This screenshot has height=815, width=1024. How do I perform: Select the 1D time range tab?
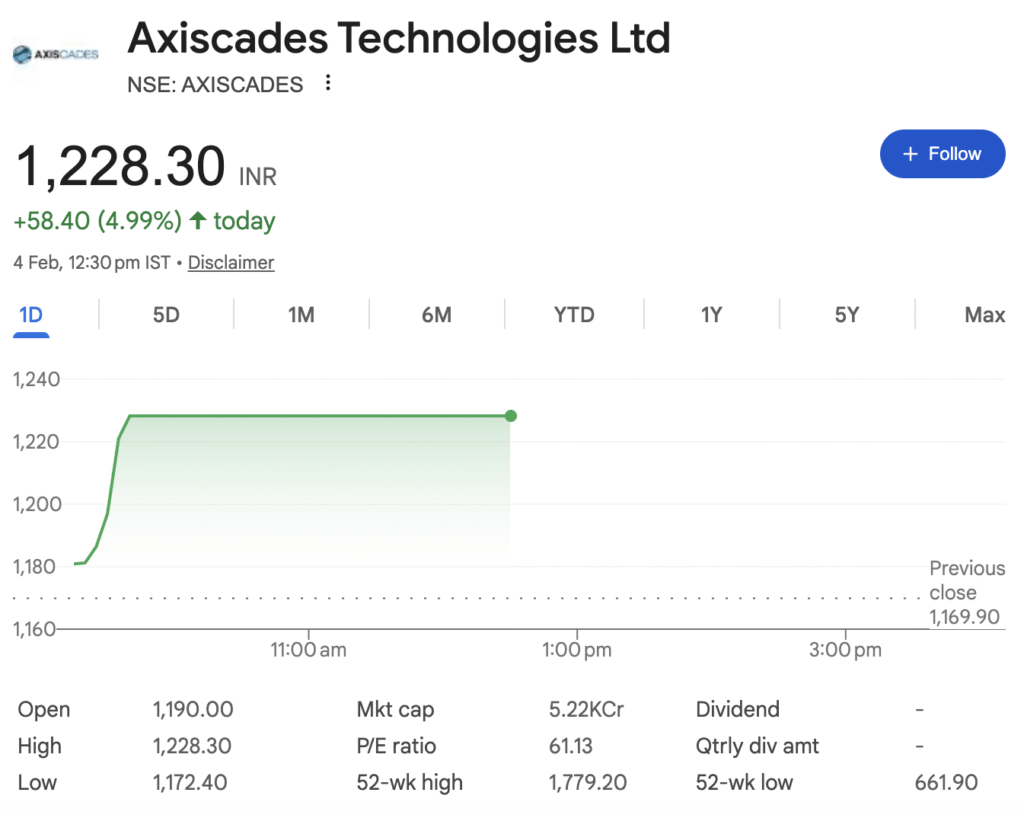31,315
